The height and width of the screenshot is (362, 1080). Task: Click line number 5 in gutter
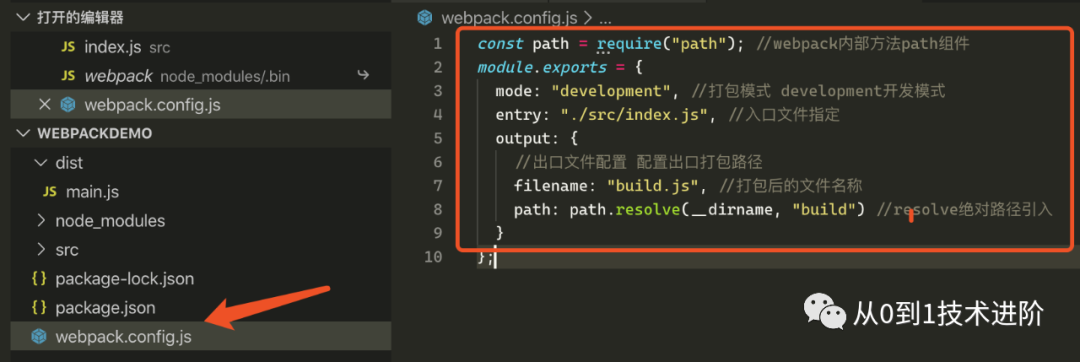pos(437,138)
